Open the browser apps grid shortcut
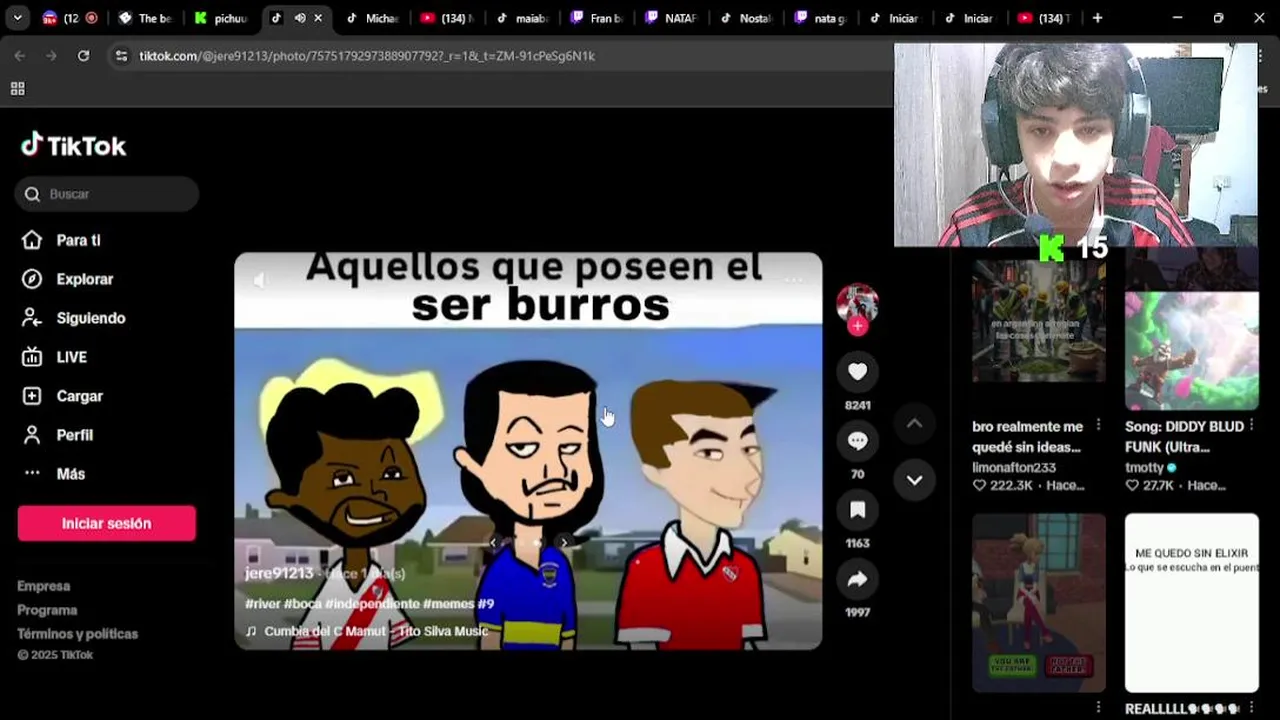Image resolution: width=1280 pixels, height=720 pixels. click(x=17, y=89)
